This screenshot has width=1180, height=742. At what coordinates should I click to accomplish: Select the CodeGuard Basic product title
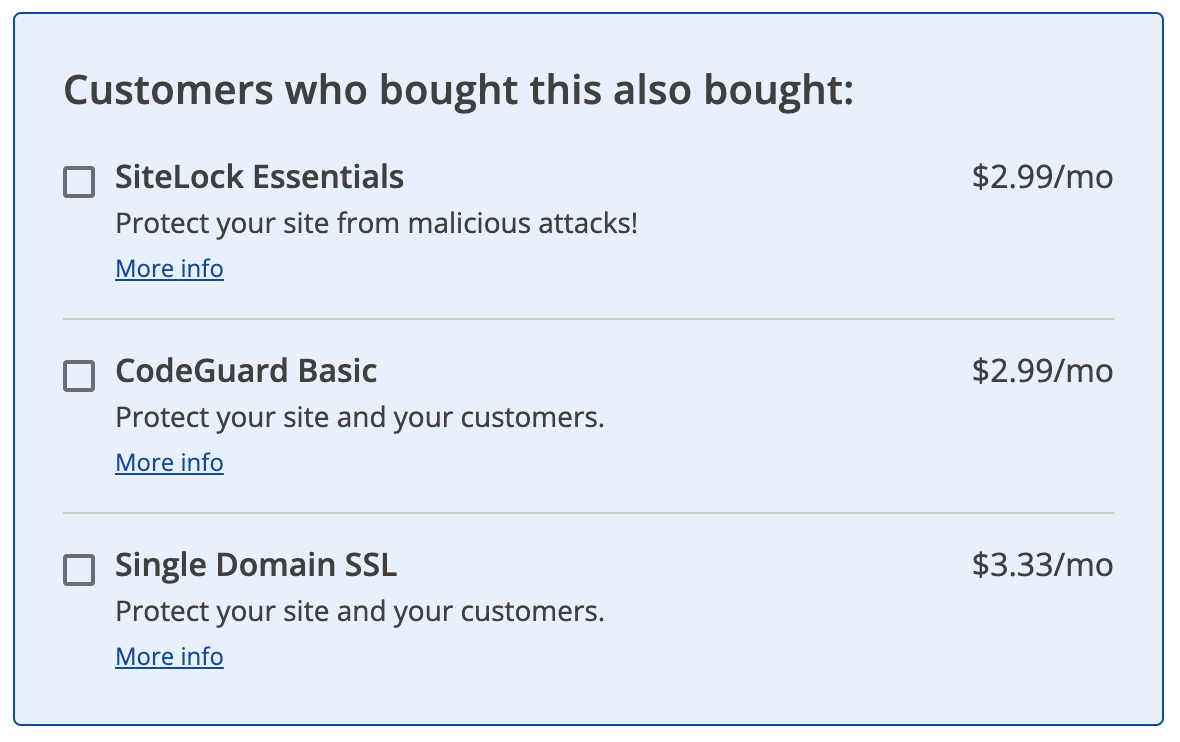click(246, 371)
